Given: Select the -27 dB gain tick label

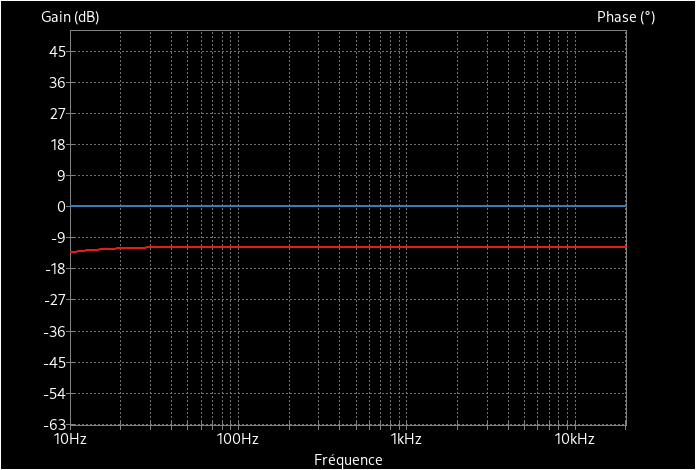Looking at the screenshot, I should [54, 299].
